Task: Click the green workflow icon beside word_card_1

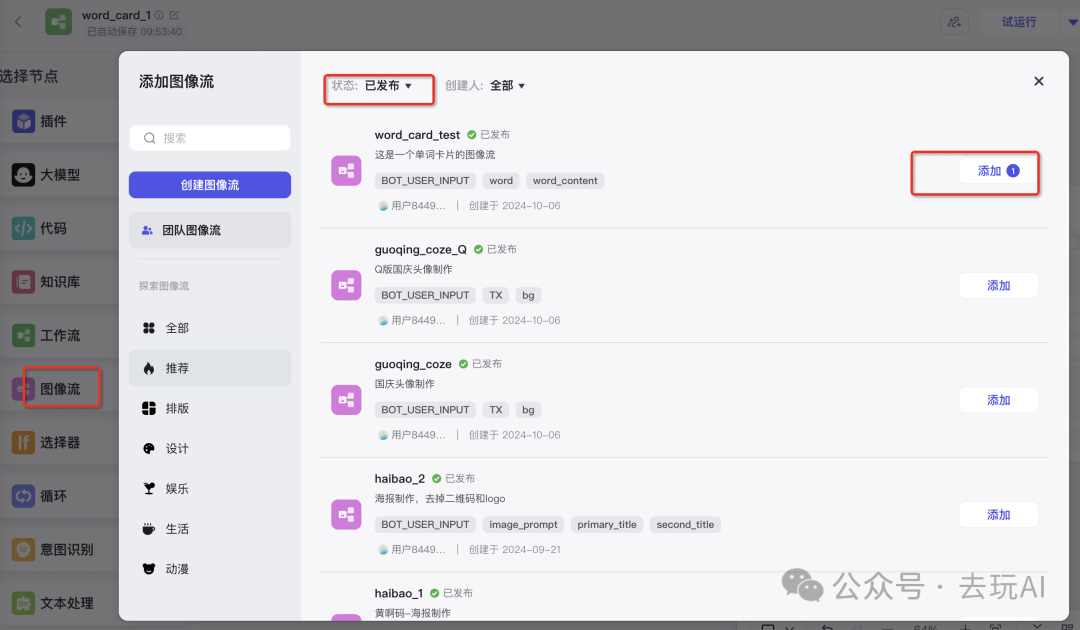Action: click(x=59, y=22)
